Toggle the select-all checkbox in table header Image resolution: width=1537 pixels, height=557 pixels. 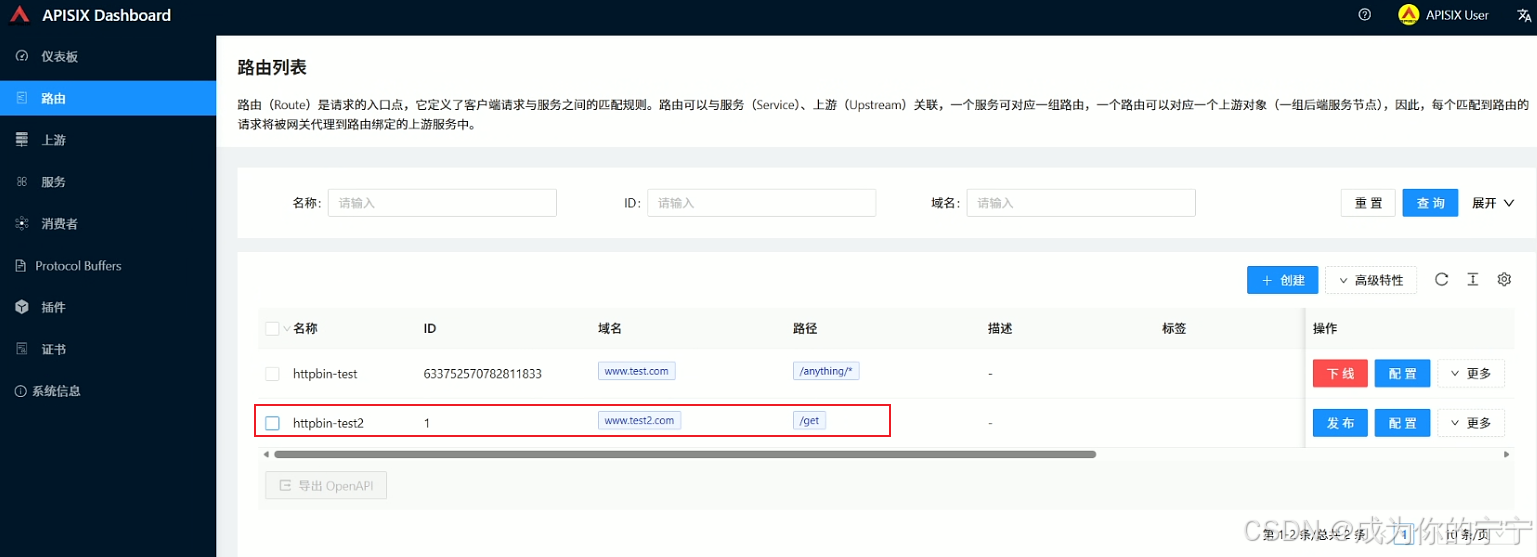(272, 328)
